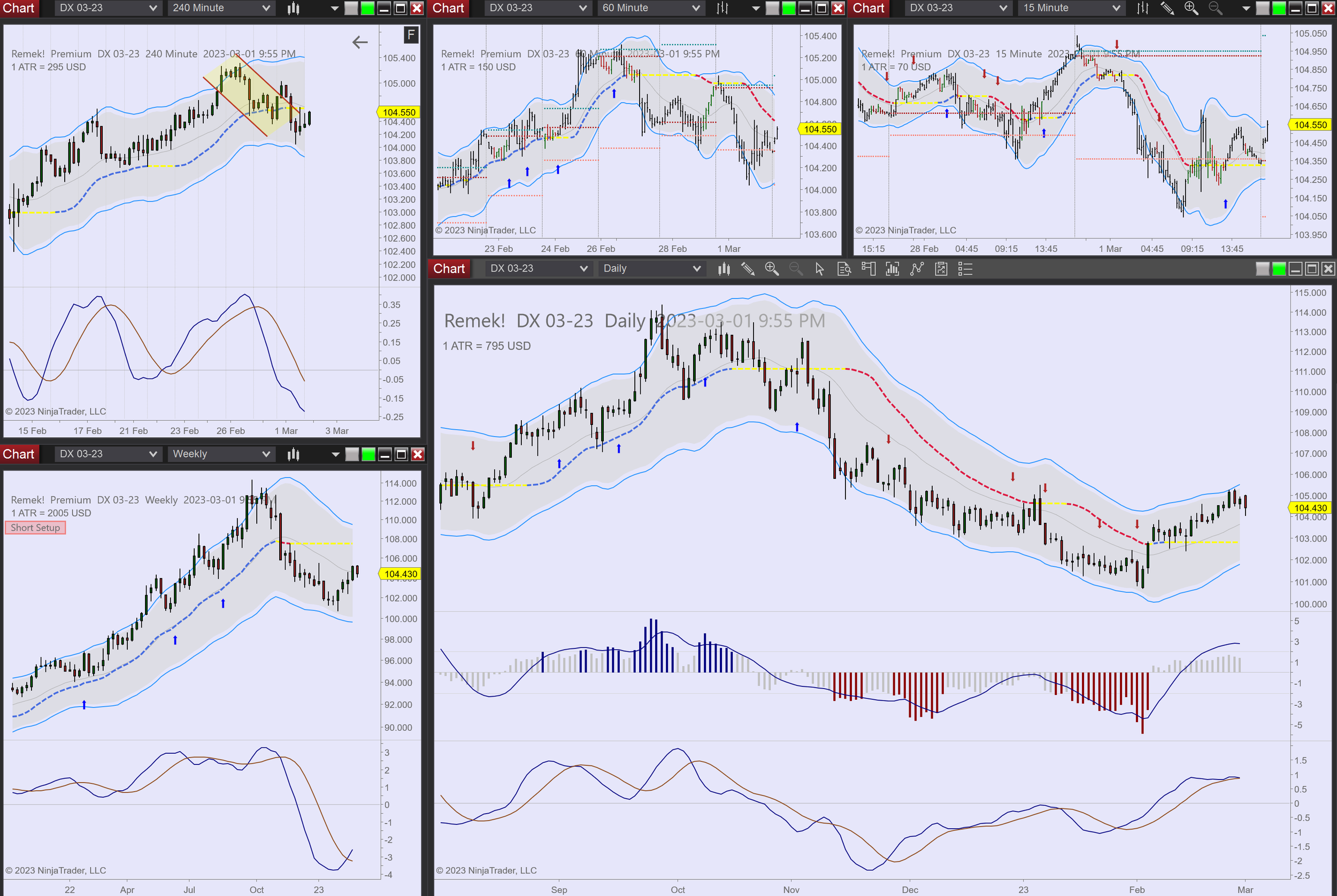Click Chart tab of Daily window
Image resolution: width=1337 pixels, height=896 pixels.
click(x=449, y=268)
